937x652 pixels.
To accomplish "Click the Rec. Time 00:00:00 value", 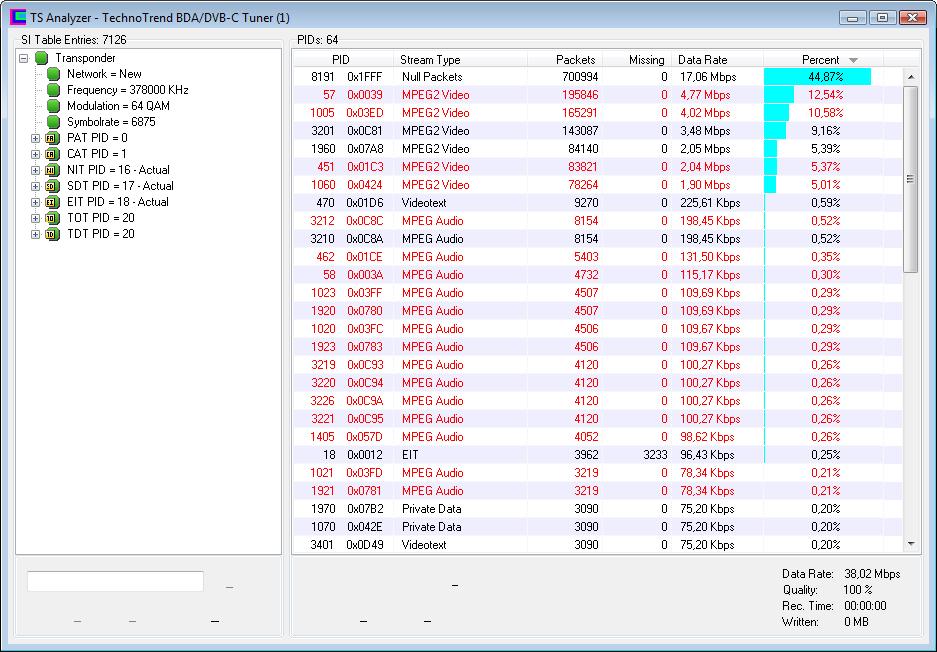I will tap(865, 605).
